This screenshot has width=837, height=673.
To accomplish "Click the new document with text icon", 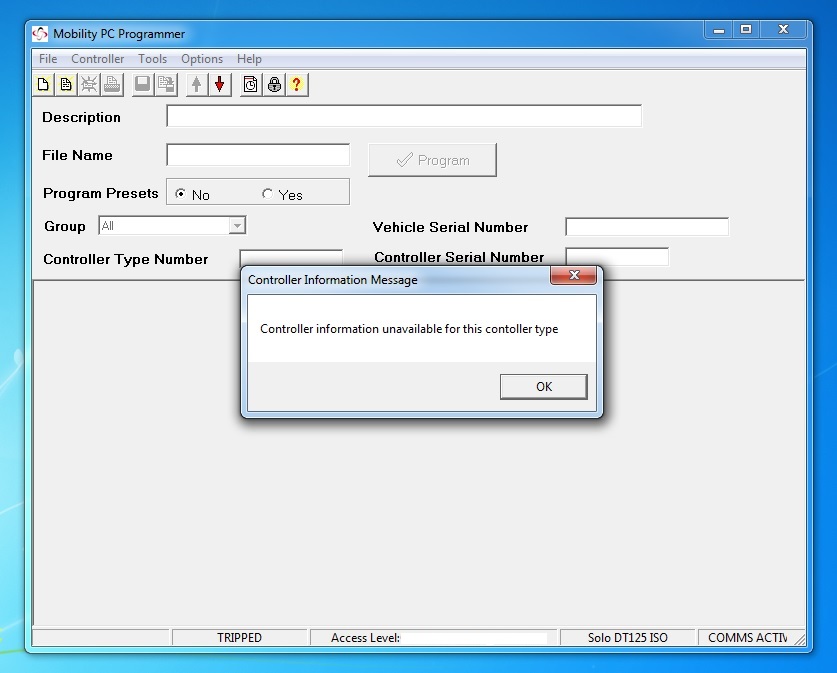I will [66, 85].
